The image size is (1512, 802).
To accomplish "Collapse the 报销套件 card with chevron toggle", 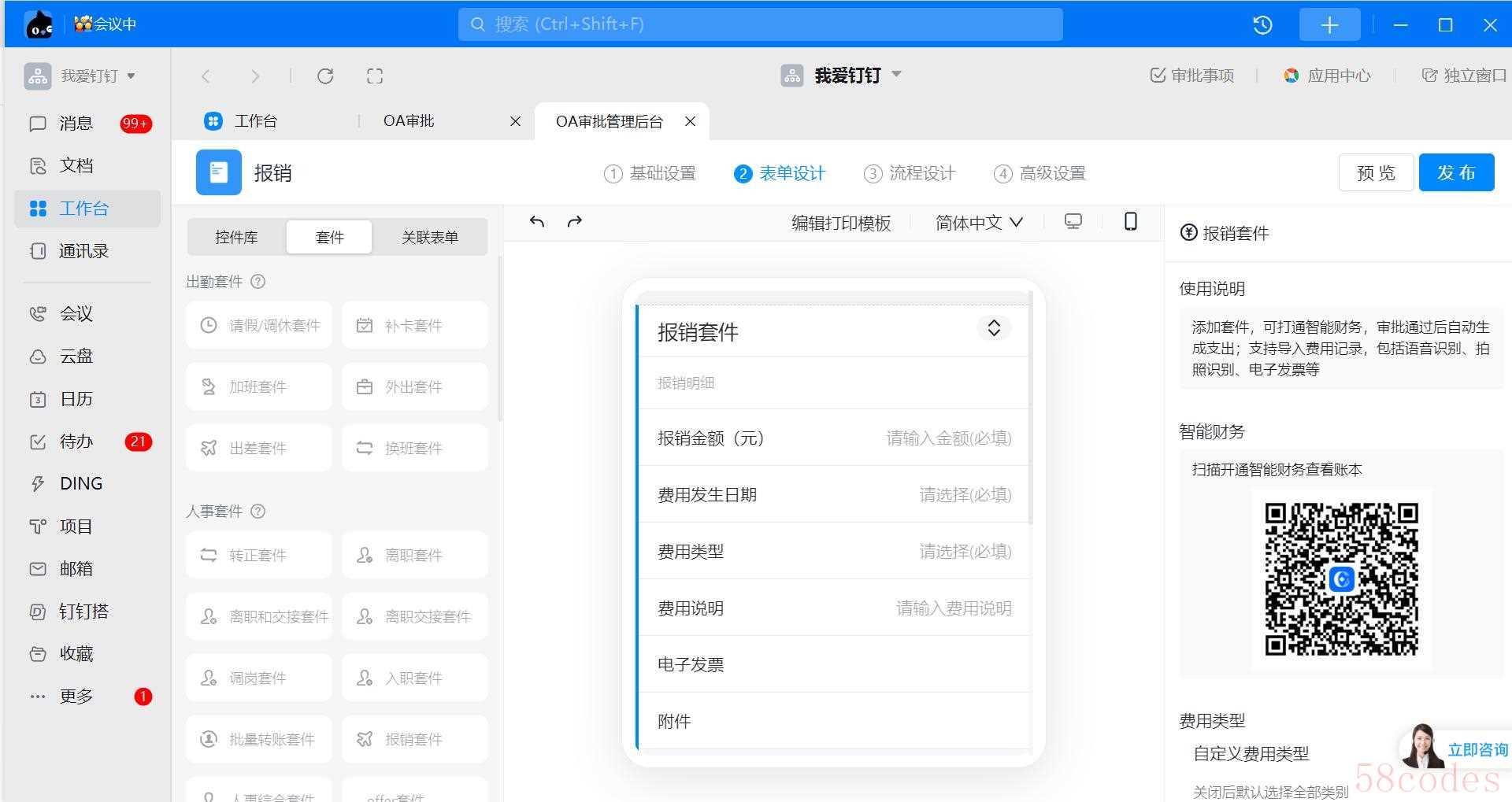I will [x=994, y=328].
